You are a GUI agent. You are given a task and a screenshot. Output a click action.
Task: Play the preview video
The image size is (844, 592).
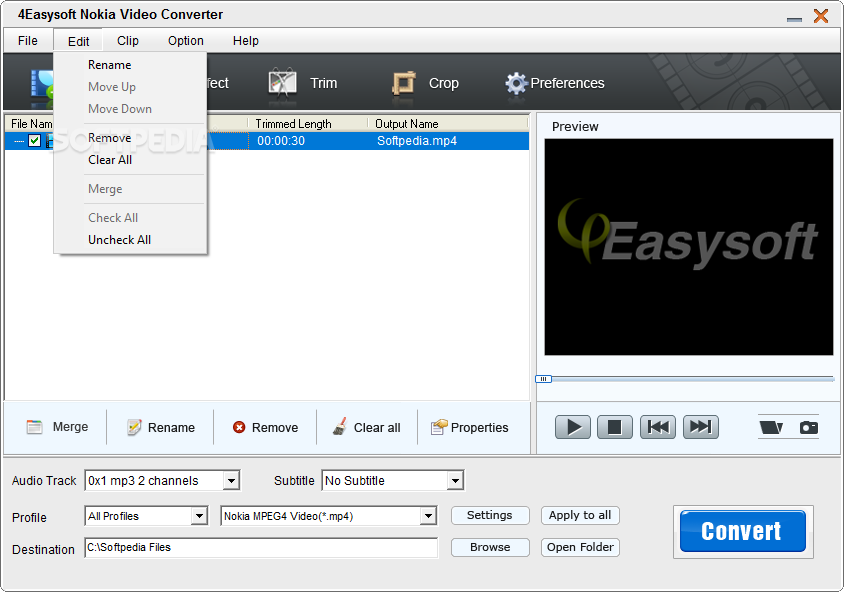pyautogui.click(x=573, y=427)
